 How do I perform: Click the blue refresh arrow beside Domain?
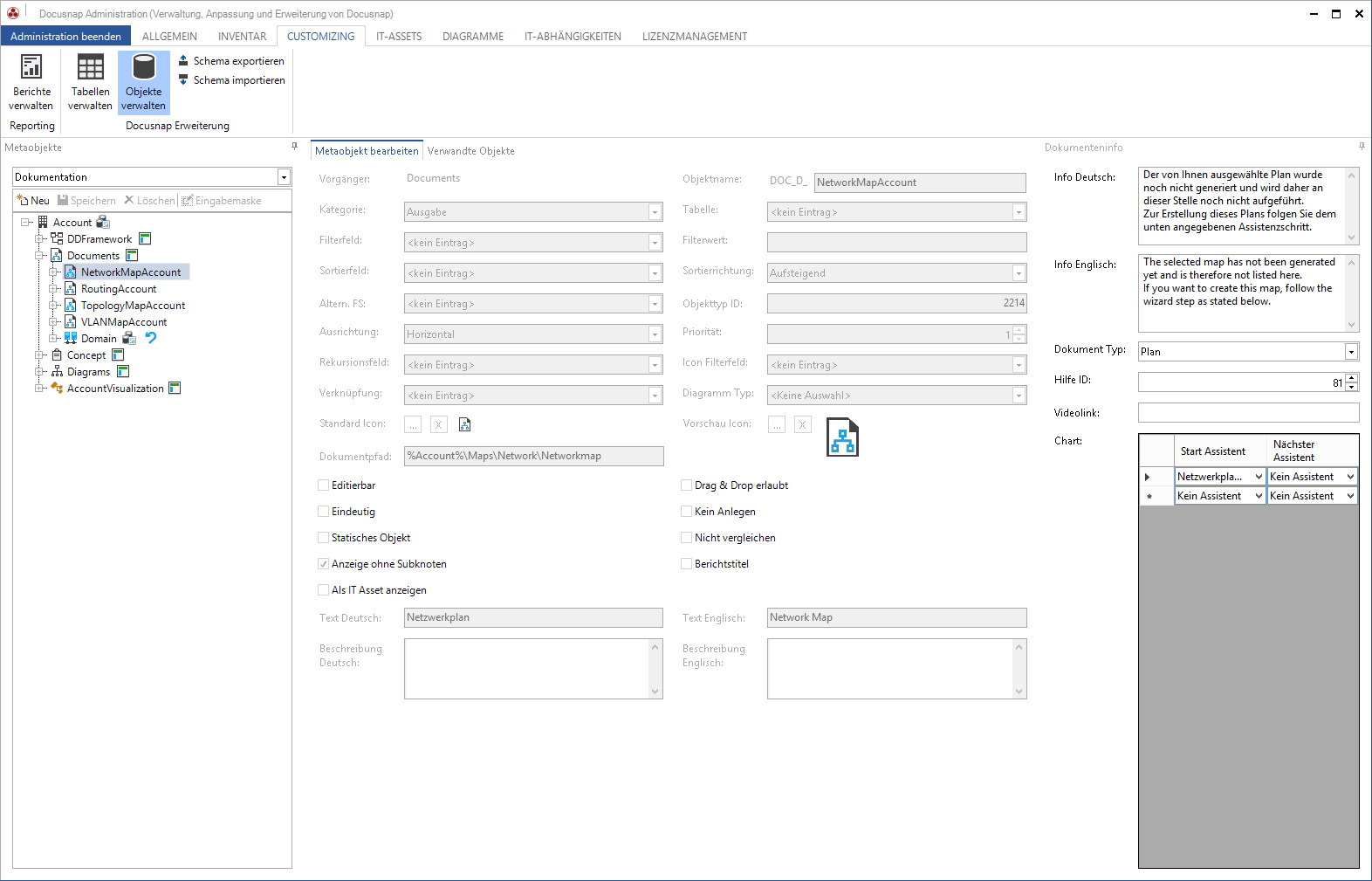coord(151,338)
